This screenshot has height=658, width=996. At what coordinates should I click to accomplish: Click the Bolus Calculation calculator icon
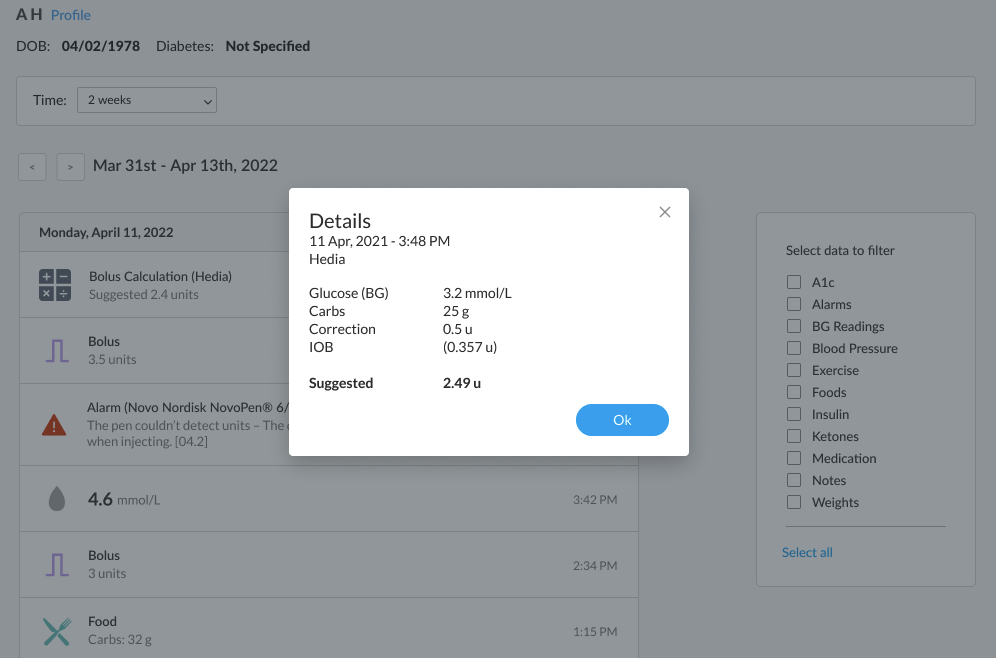[55, 285]
